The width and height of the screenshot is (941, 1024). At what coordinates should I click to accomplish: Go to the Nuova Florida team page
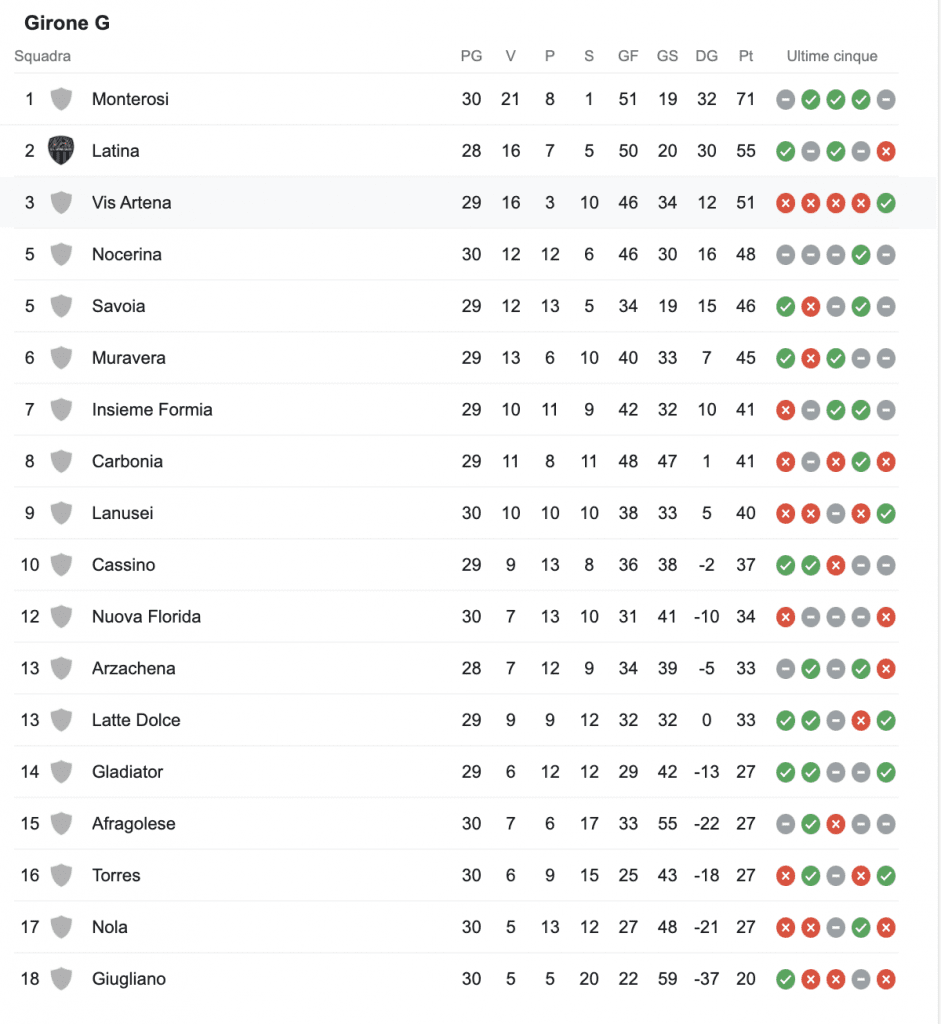pos(146,617)
